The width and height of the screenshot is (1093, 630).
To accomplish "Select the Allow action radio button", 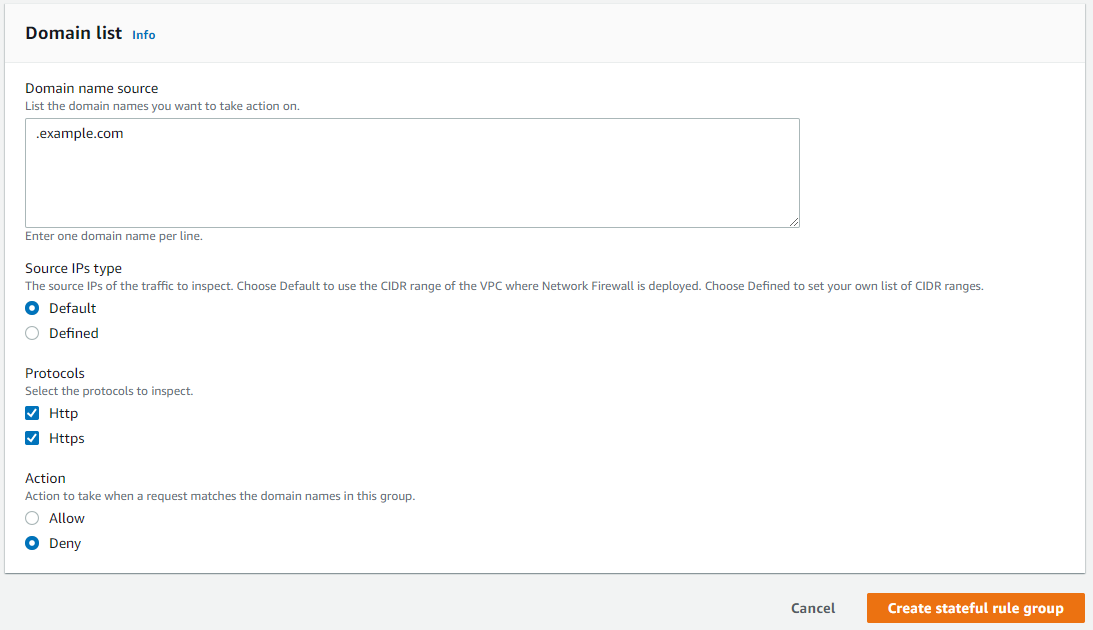I will (31, 518).
